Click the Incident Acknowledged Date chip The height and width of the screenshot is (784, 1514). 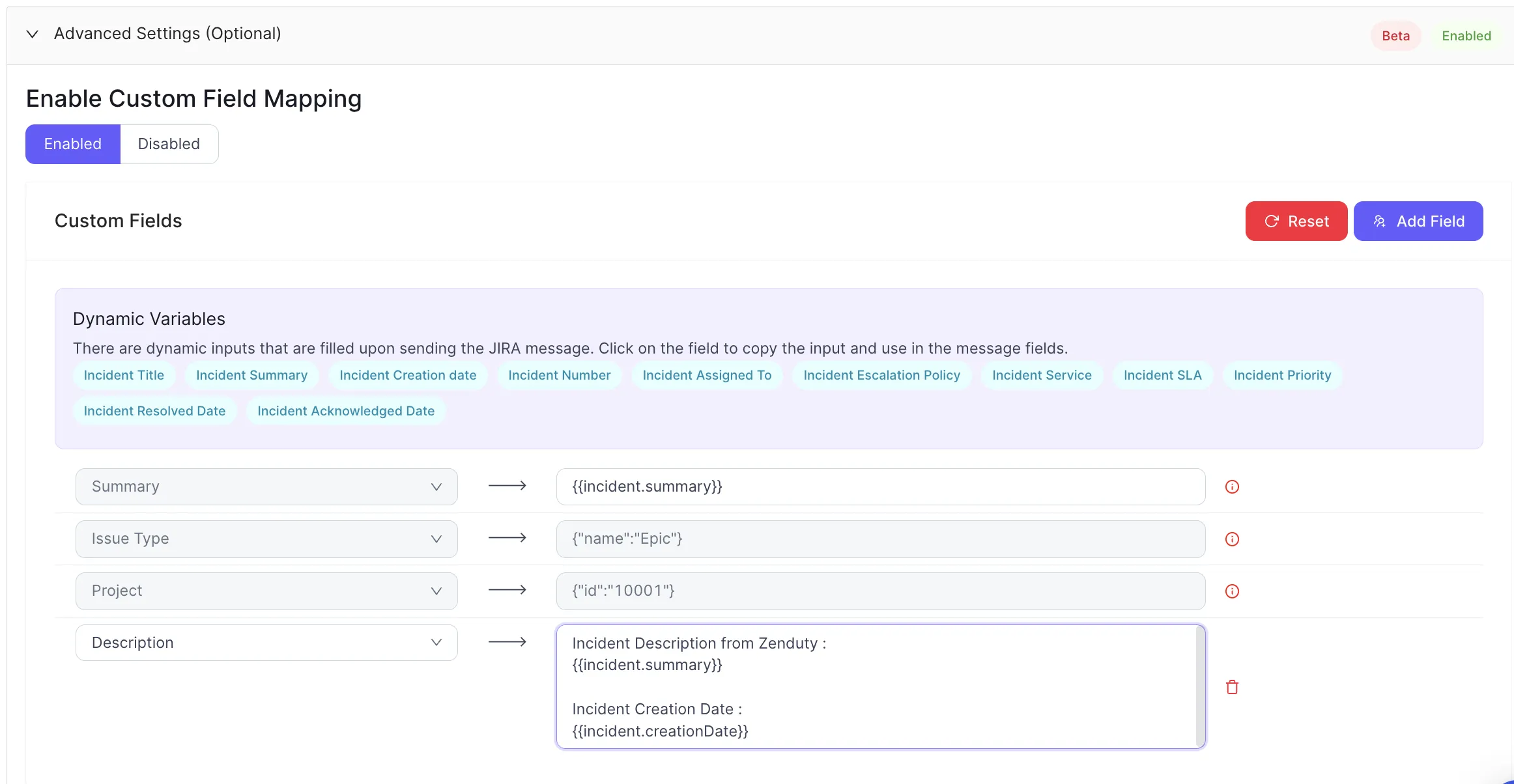pyautogui.click(x=346, y=411)
